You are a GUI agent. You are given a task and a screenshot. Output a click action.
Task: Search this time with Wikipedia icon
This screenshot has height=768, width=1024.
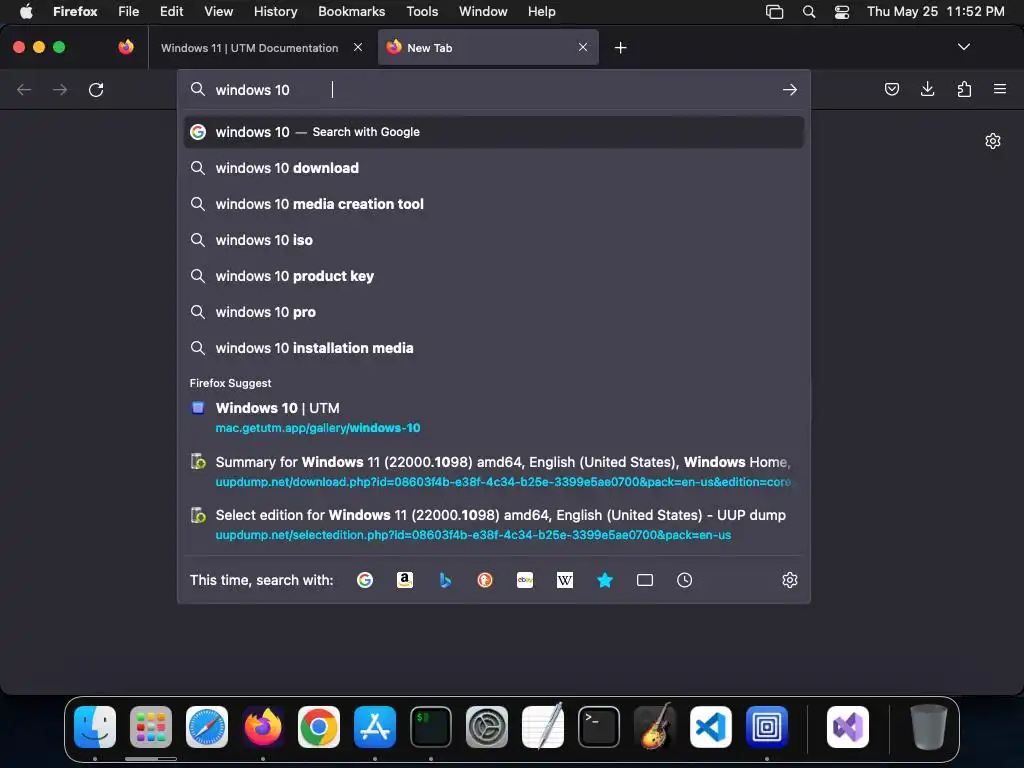tap(565, 580)
